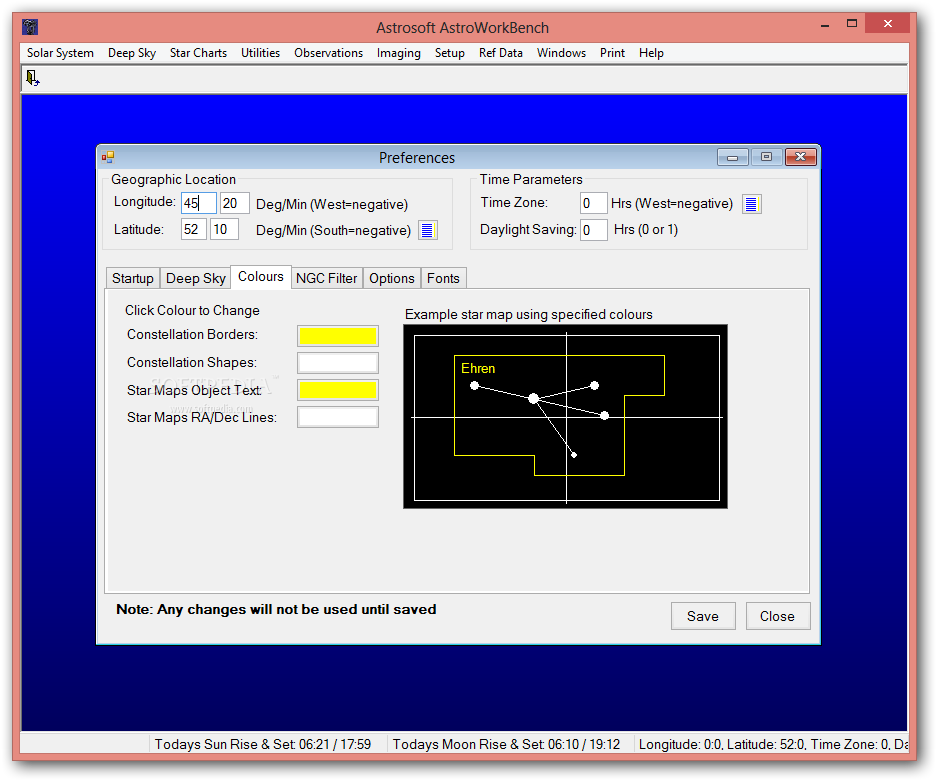
Task: Click the Latitude degrees field
Action: pyautogui.click(x=194, y=229)
